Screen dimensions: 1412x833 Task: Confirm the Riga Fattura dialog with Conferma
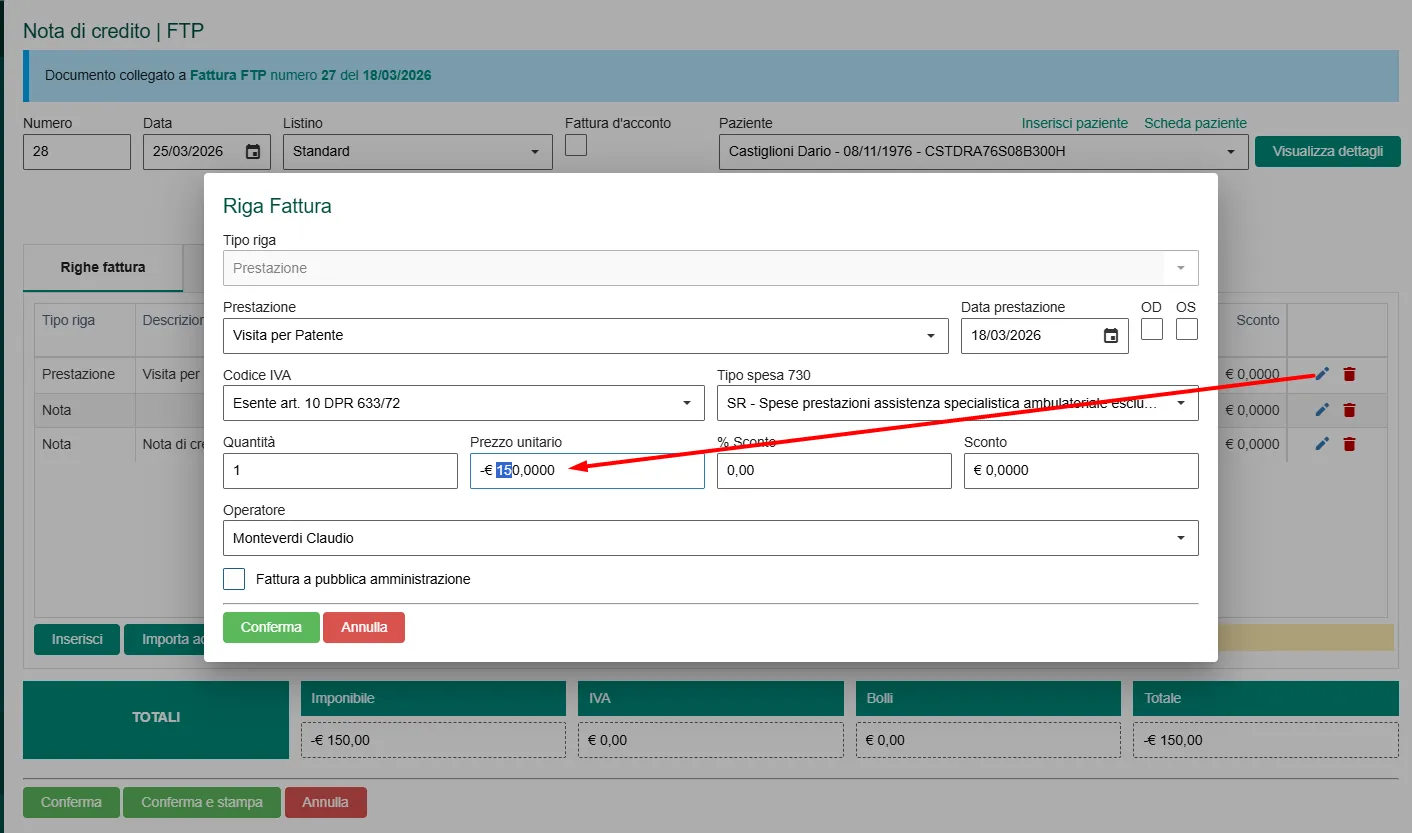271,628
